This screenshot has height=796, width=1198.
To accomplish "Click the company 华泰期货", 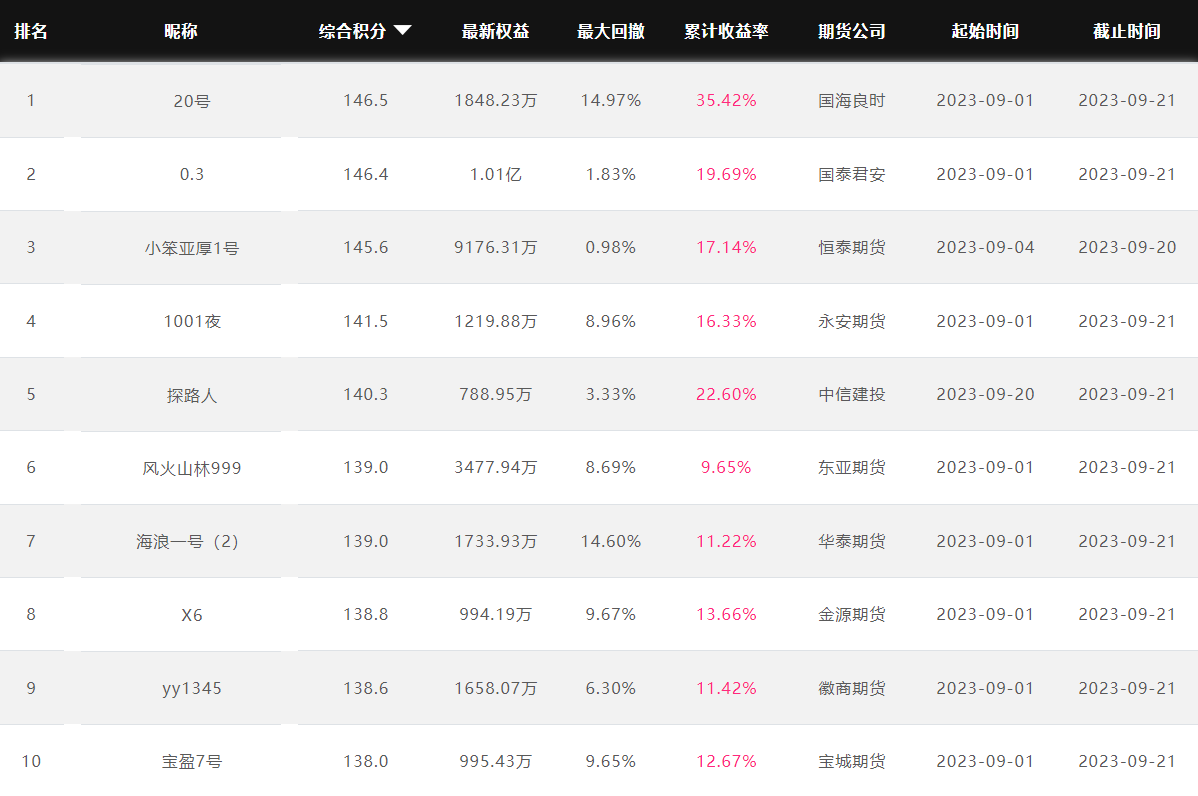I will coord(852,541).
